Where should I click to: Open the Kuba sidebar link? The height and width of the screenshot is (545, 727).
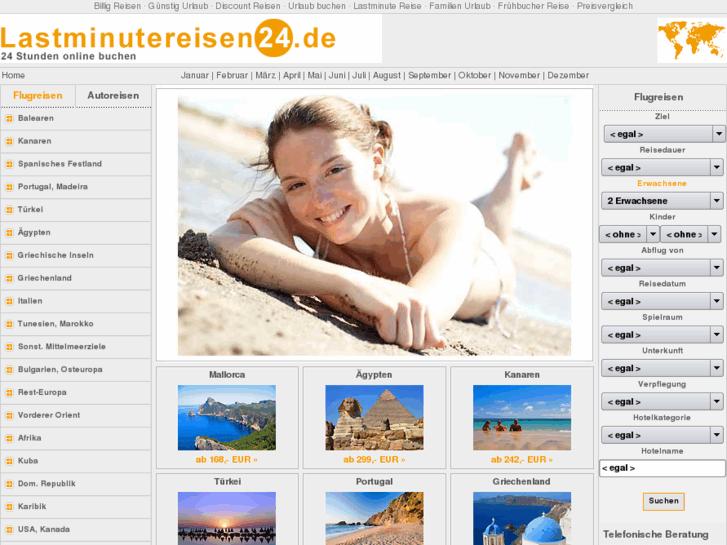tap(28, 461)
